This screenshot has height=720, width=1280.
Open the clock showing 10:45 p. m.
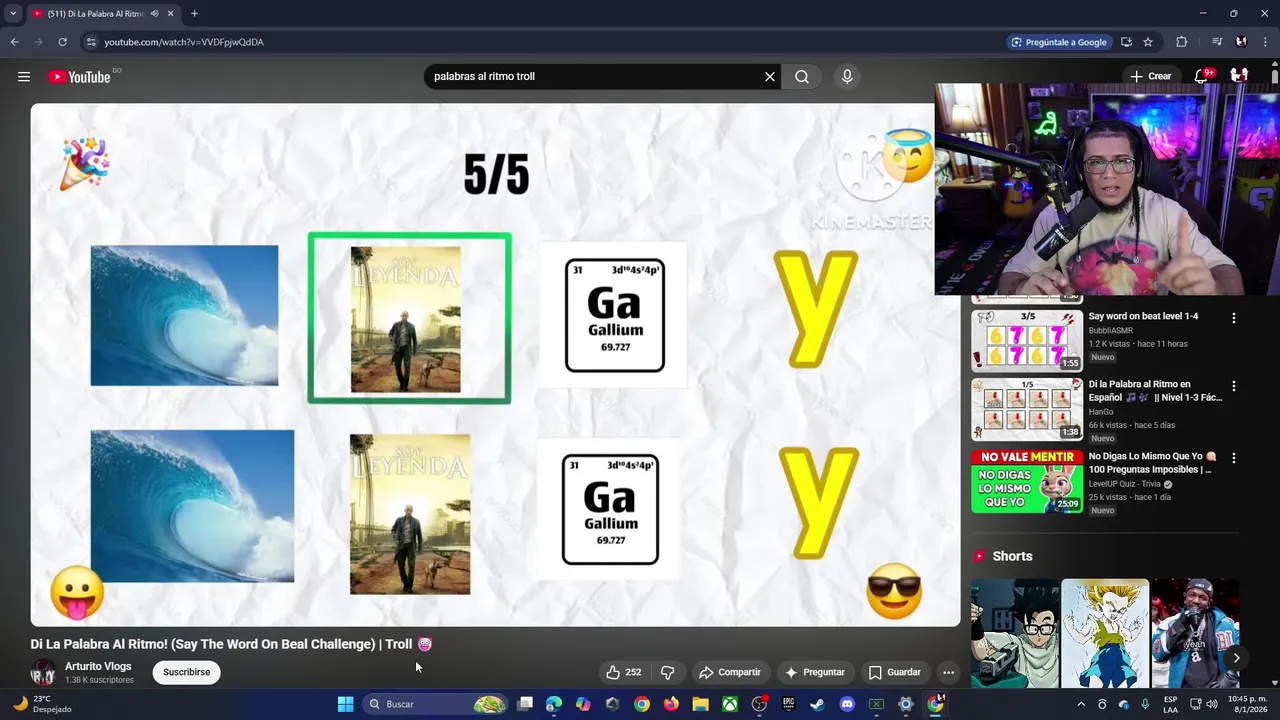pos(1246,704)
